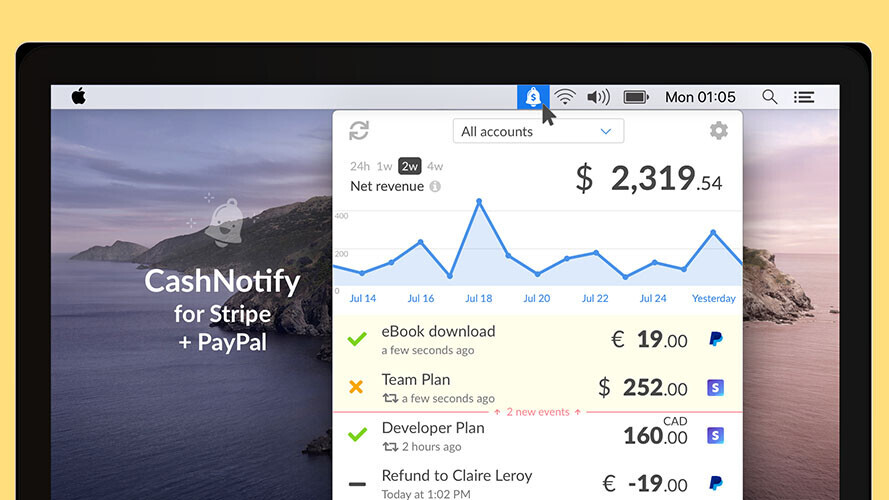Click the Jul 18 peak on revenue chart
889x500 pixels.
[x=479, y=202]
